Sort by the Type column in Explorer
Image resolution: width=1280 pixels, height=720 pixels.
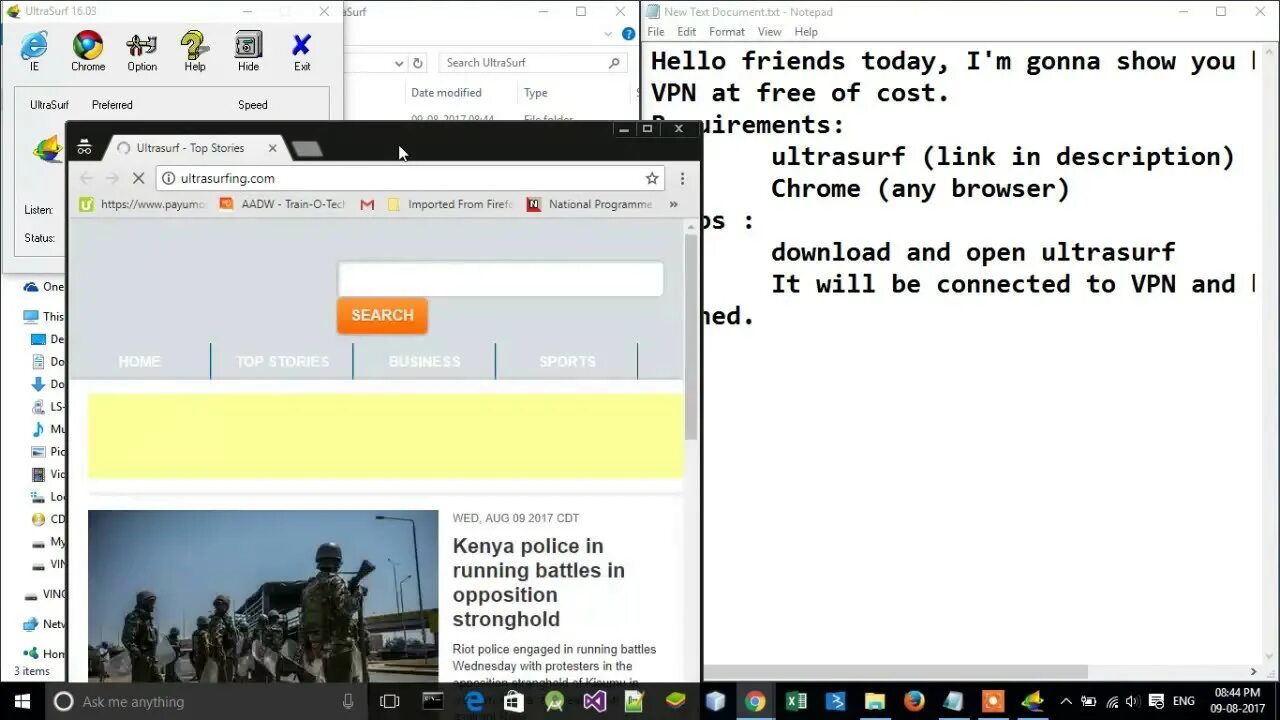click(x=536, y=93)
